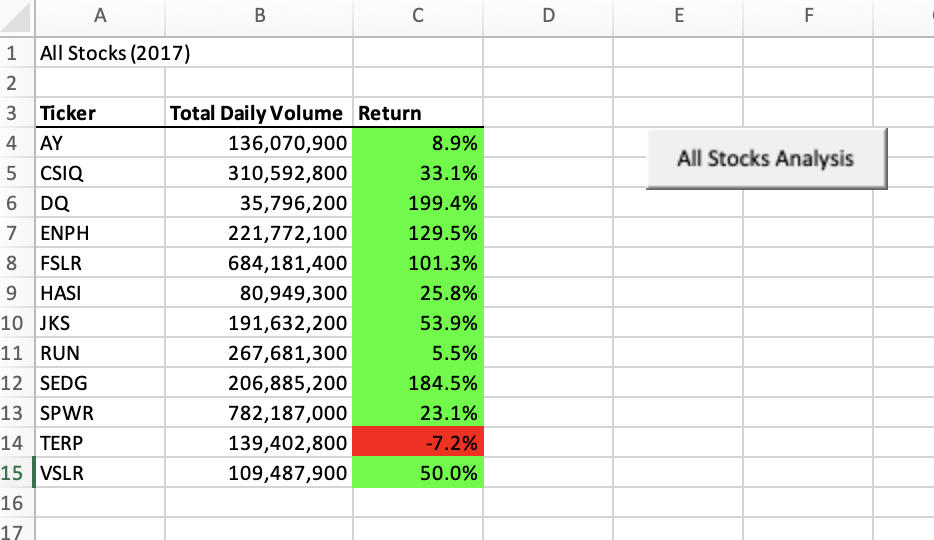934x540 pixels.
Task: Select the red -7.2% return cell
Action: pyautogui.click(x=418, y=443)
